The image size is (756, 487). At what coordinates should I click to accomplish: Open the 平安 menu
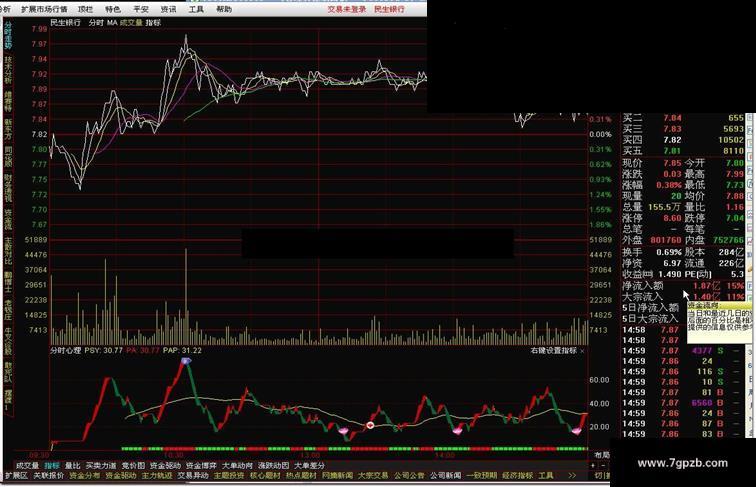(x=141, y=9)
